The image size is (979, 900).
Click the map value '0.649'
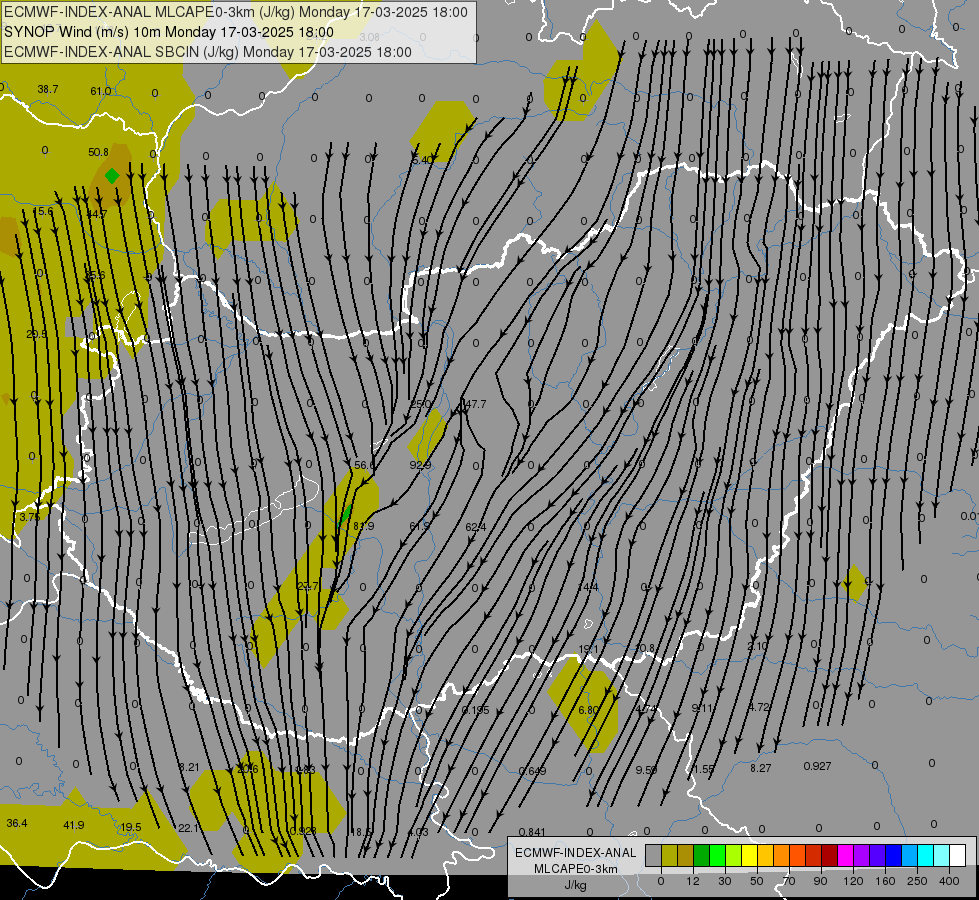pos(533,771)
